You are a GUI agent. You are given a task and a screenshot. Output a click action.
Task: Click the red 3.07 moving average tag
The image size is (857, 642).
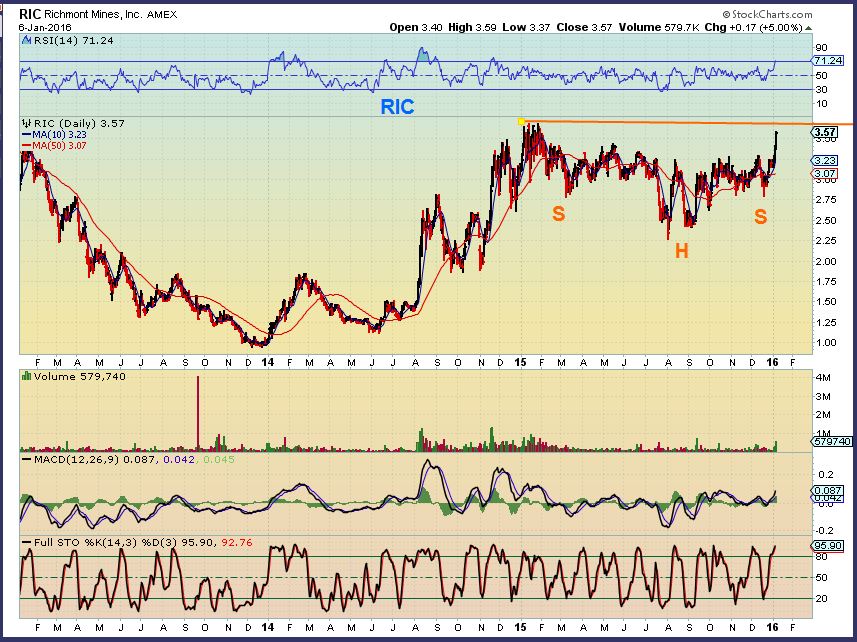[x=825, y=174]
